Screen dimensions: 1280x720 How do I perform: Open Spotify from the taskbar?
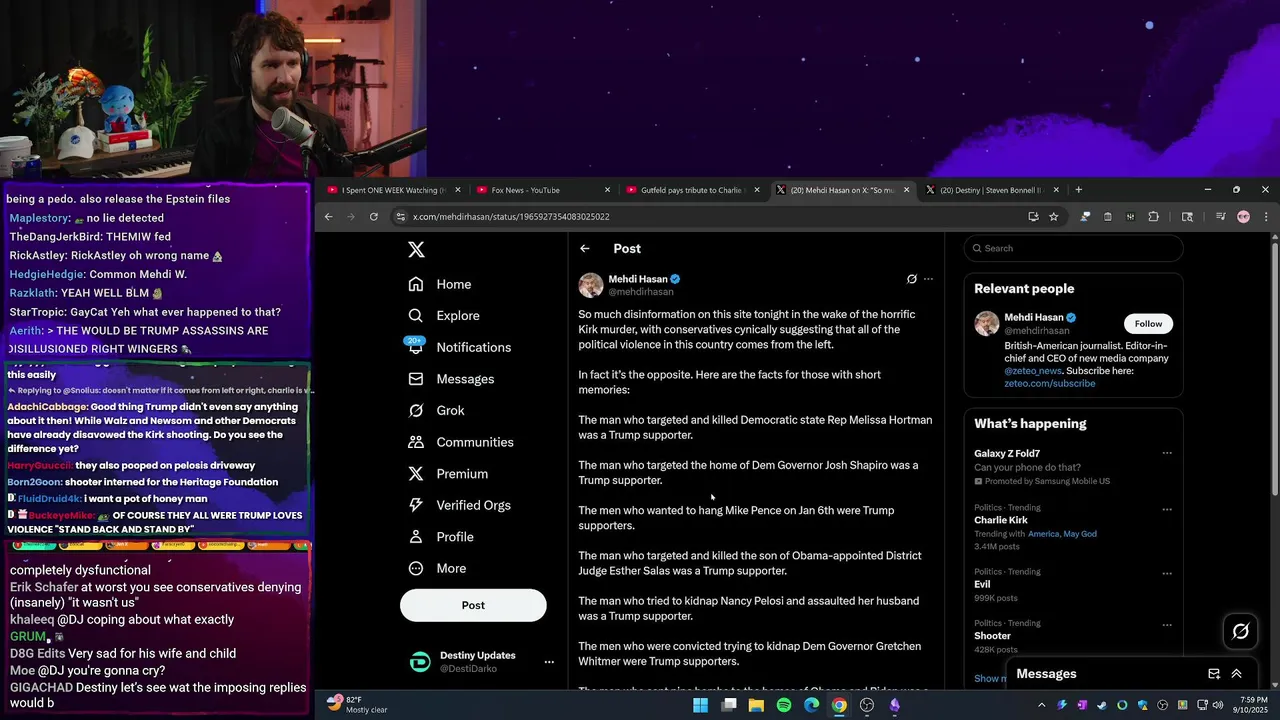[x=784, y=705]
